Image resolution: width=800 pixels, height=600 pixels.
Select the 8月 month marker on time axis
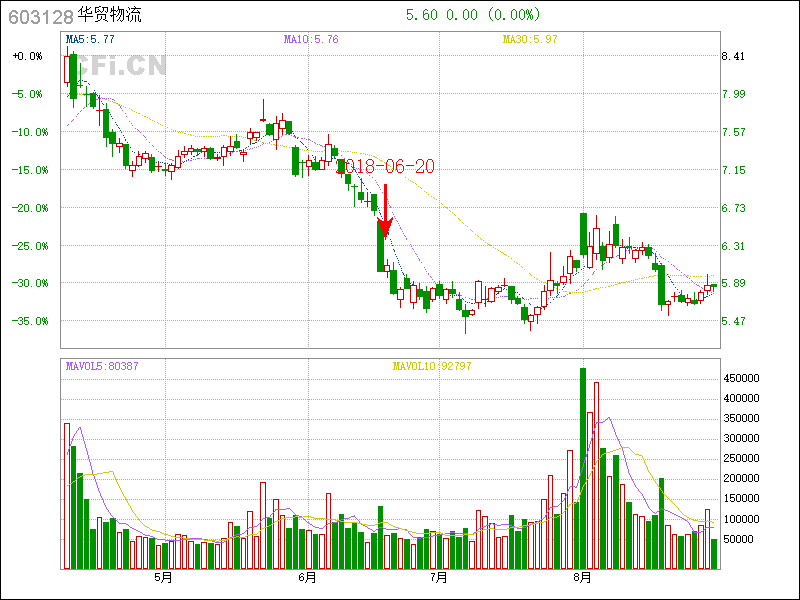[x=583, y=578]
